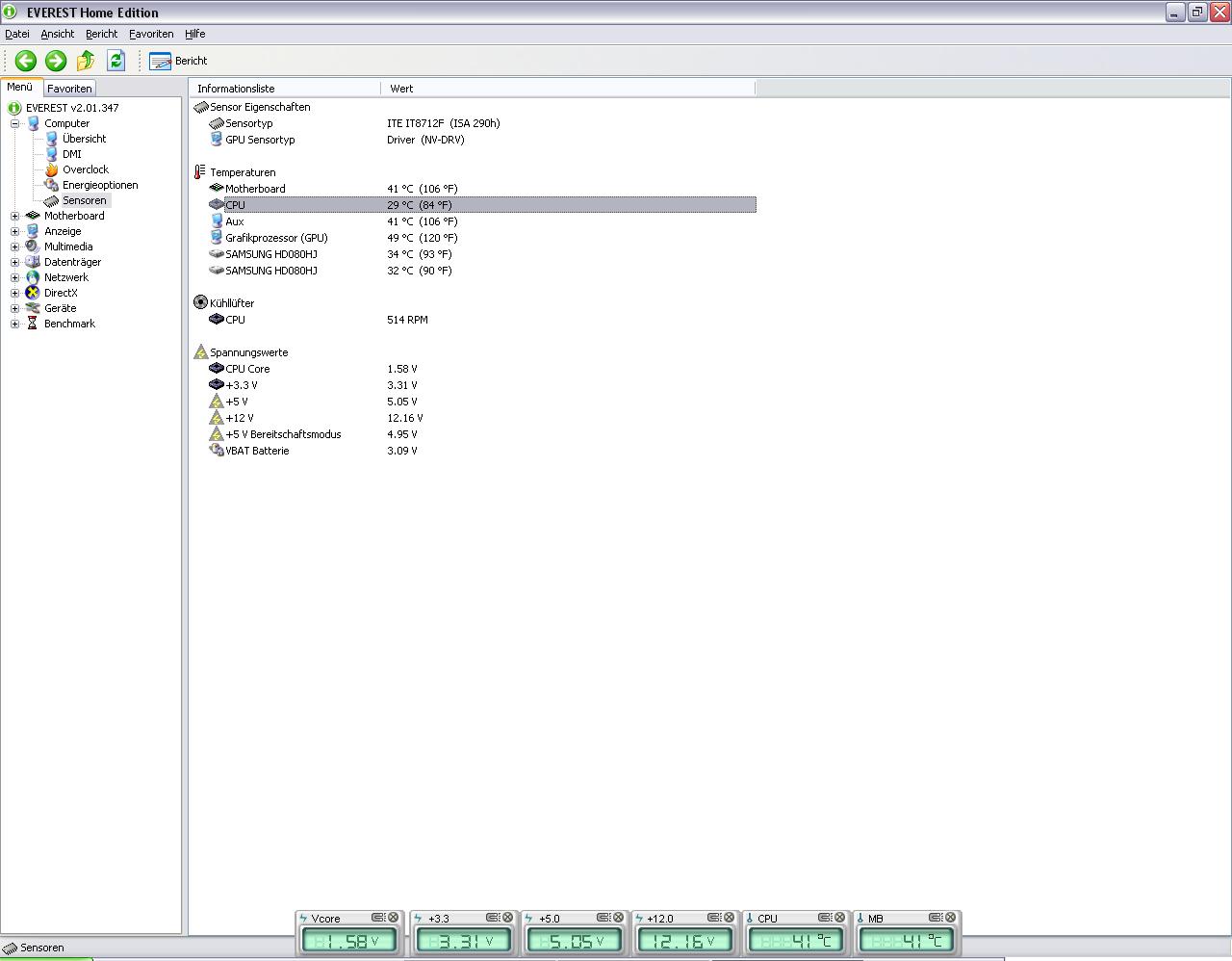The height and width of the screenshot is (961, 1232).
Task: Open Energieoptionen in the tree
Action: point(100,185)
